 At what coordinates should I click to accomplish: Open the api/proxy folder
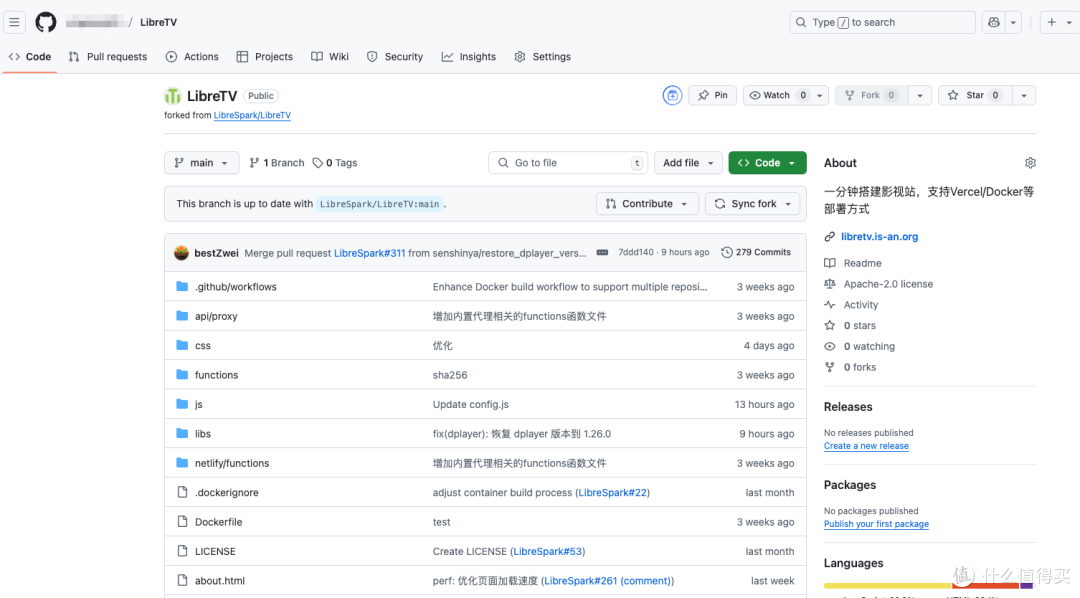tap(216, 316)
